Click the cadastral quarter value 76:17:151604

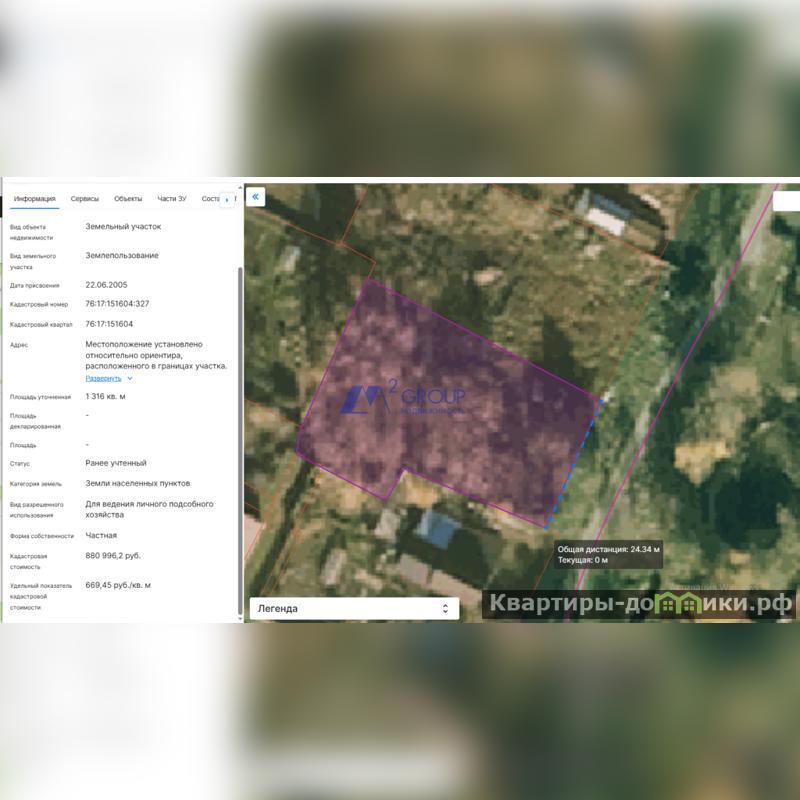click(x=109, y=324)
